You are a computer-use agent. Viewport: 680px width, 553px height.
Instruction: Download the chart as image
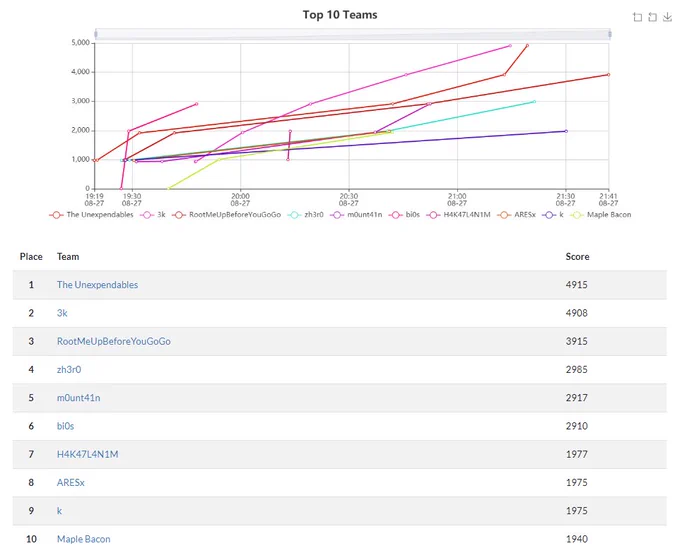[x=667, y=17]
